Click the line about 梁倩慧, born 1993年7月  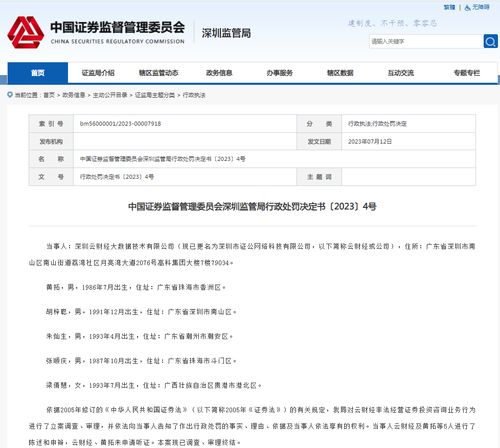click(x=154, y=385)
